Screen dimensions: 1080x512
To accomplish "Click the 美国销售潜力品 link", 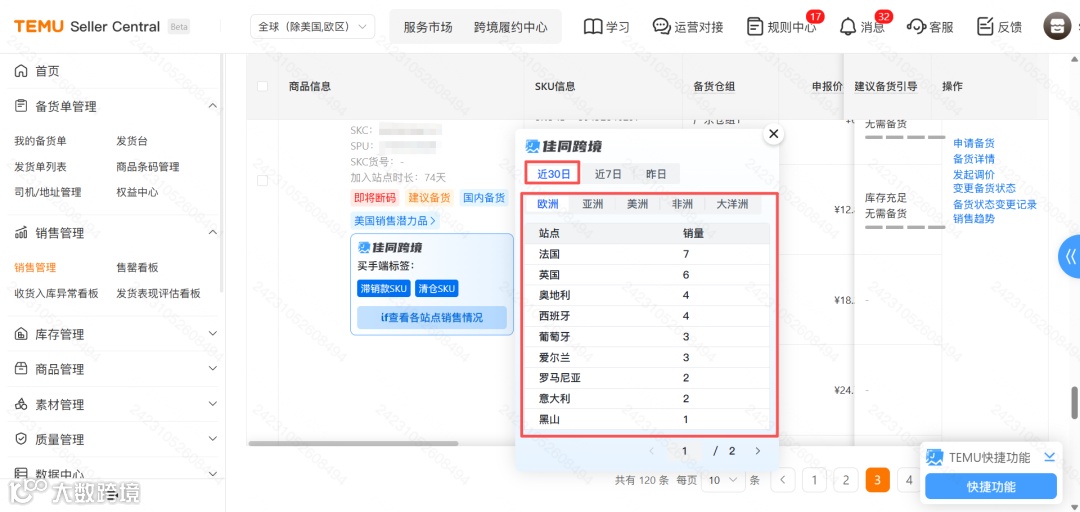I will [x=395, y=221].
